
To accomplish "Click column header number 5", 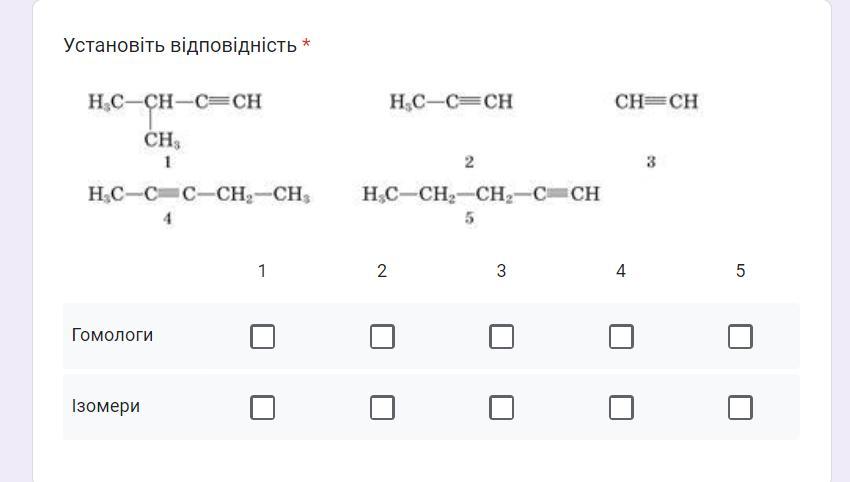I will 740,271.
